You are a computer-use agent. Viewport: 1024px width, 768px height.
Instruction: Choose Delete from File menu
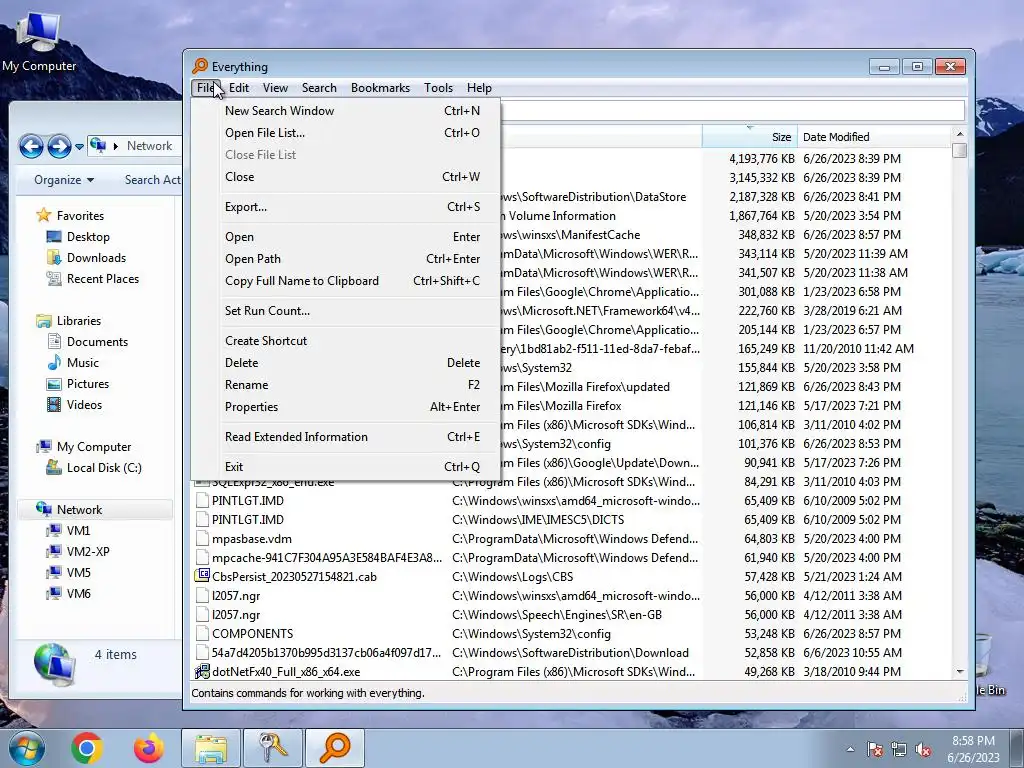click(x=346, y=362)
